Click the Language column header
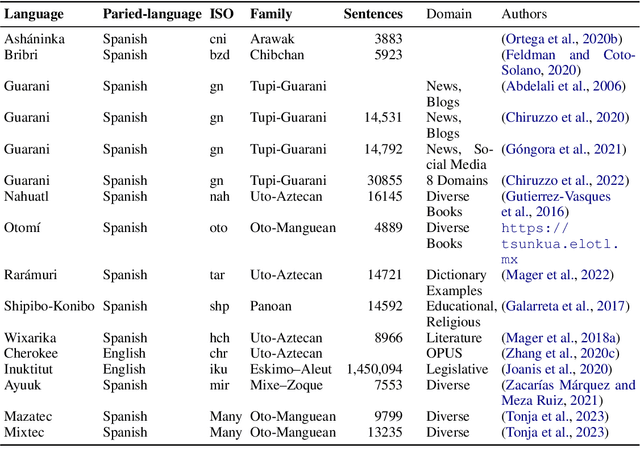The image size is (640, 464). [33, 16]
